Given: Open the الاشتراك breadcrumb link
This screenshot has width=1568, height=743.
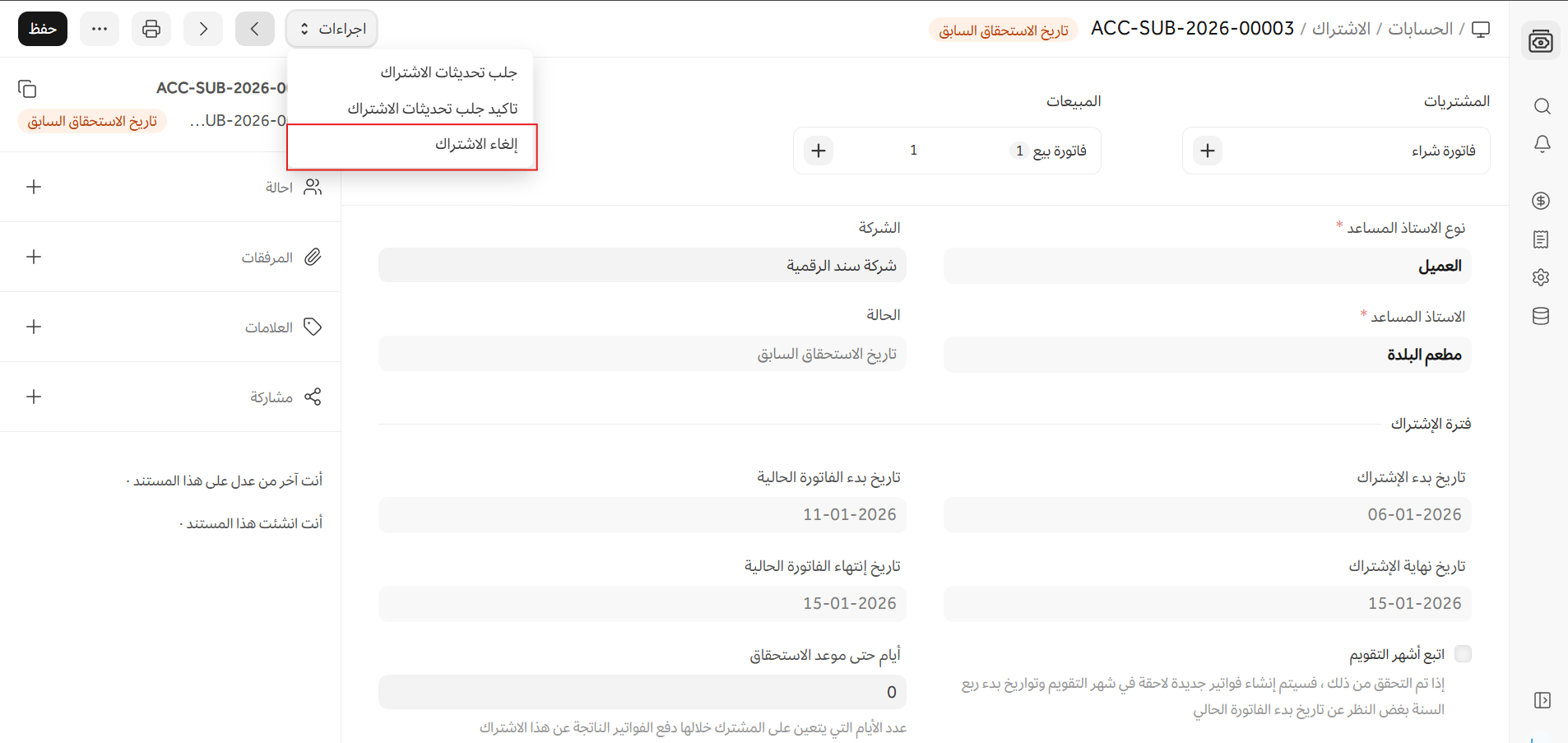Looking at the screenshot, I should pyautogui.click(x=1341, y=29).
